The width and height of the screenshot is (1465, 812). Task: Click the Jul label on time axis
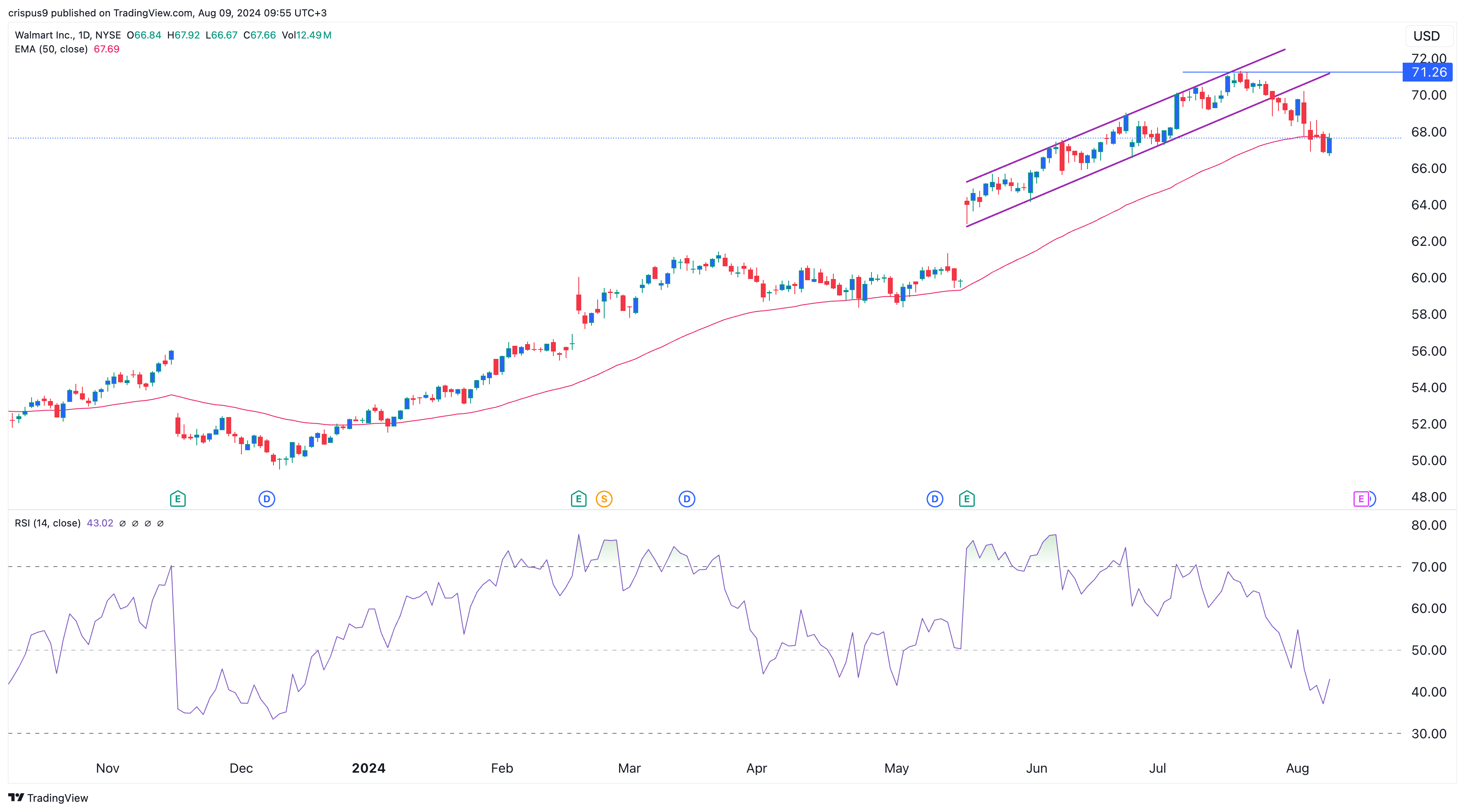pyautogui.click(x=1158, y=768)
